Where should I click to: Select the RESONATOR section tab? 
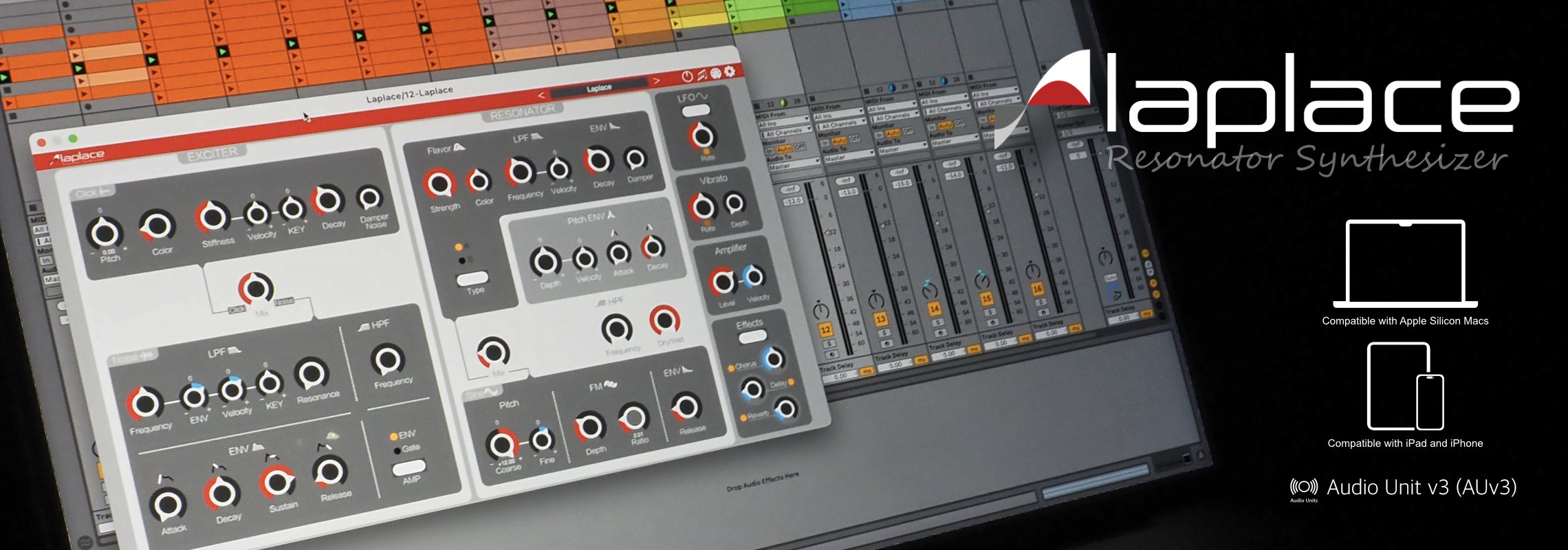[x=523, y=111]
